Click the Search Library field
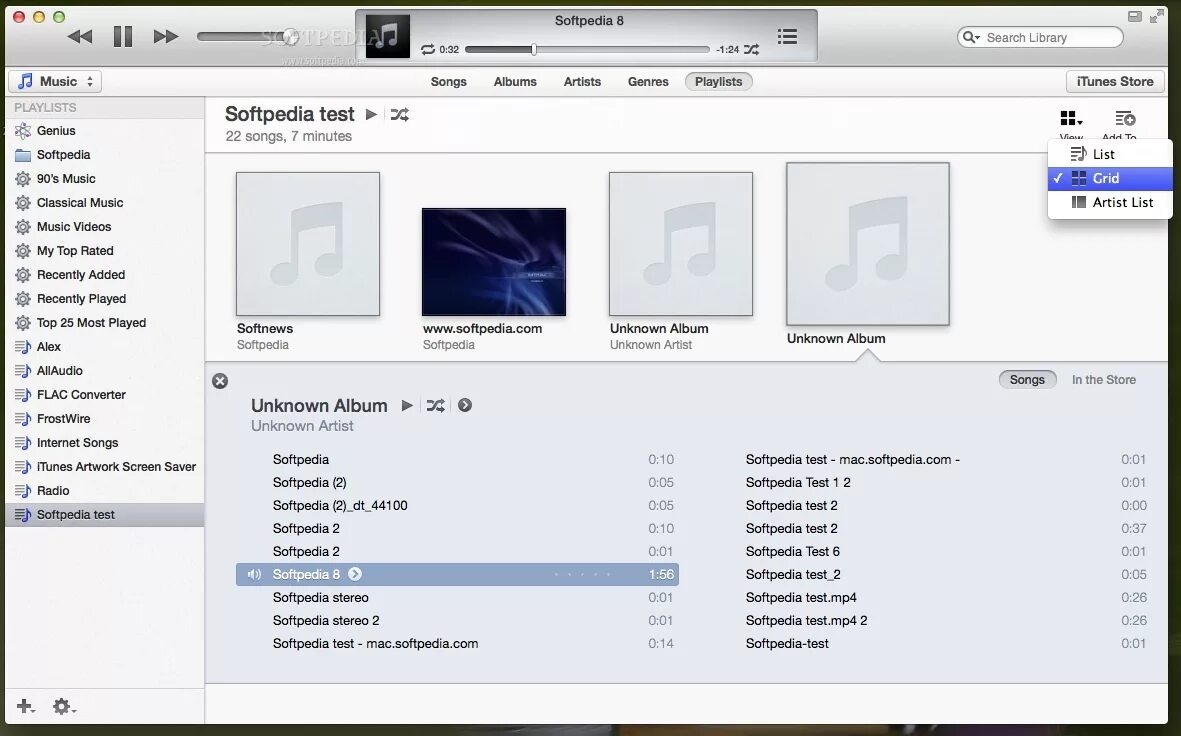The height and width of the screenshot is (736, 1181). point(1040,38)
